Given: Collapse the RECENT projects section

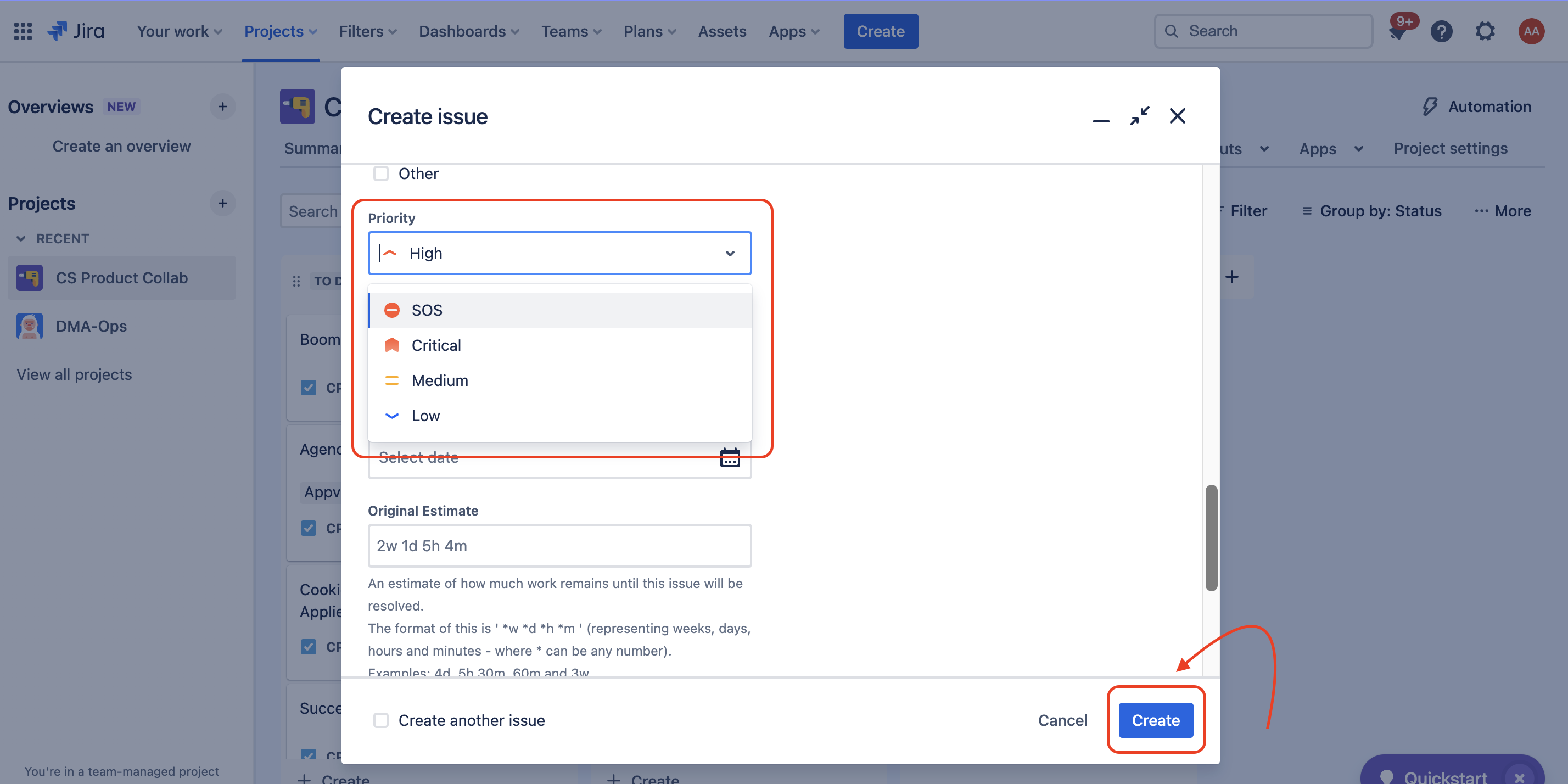Looking at the screenshot, I should pyautogui.click(x=21, y=239).
